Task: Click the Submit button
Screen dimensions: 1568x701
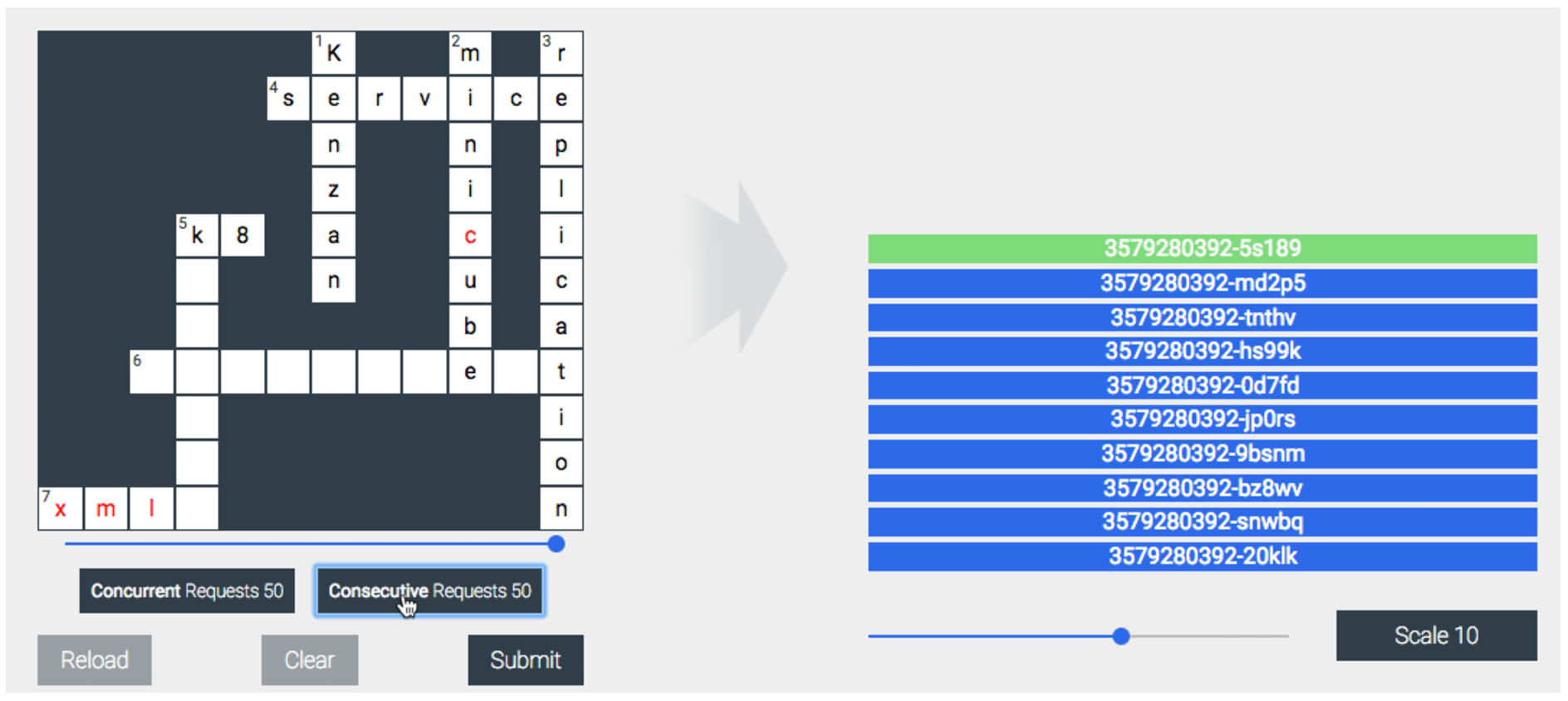Action: click(525, 660)
